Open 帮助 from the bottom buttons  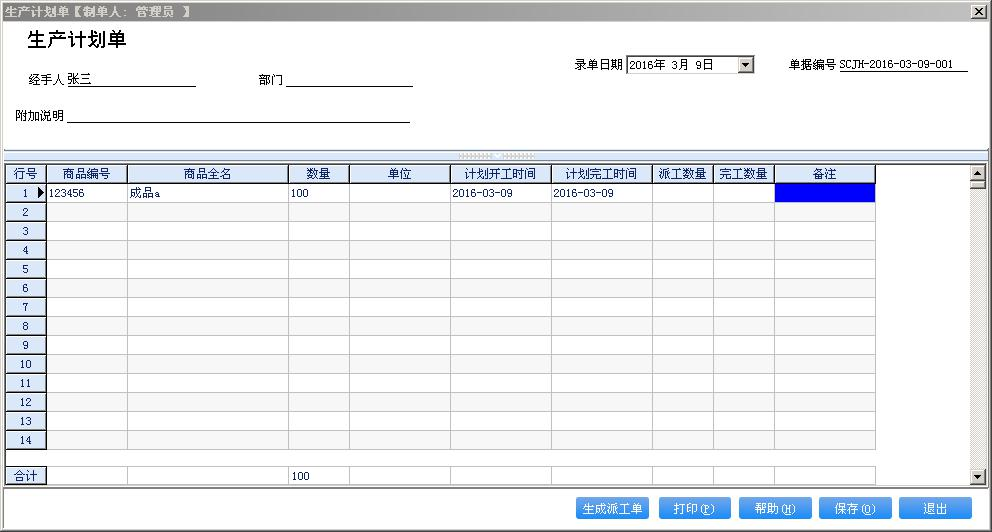(775, 508)
